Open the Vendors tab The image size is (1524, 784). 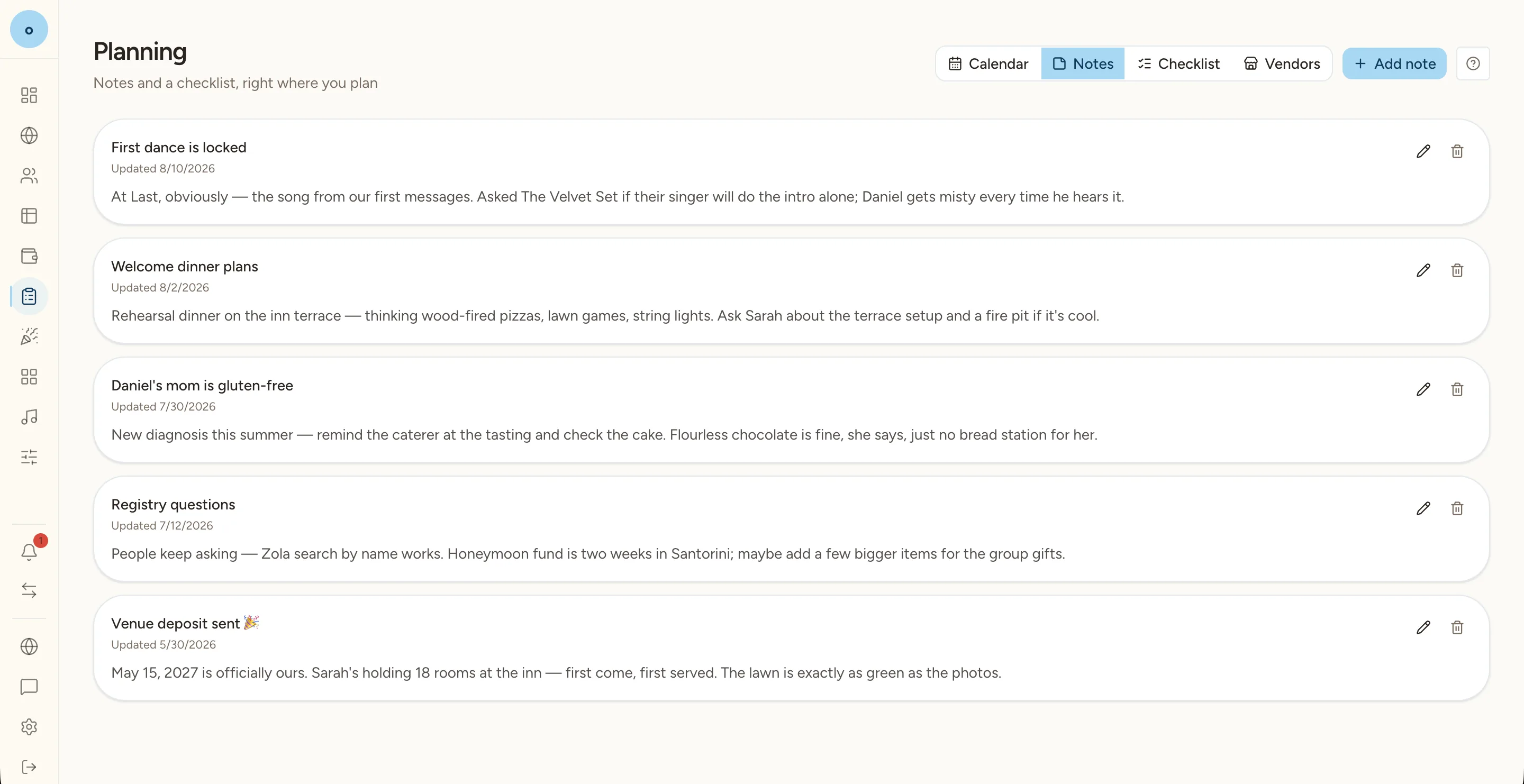(1282, 63)
